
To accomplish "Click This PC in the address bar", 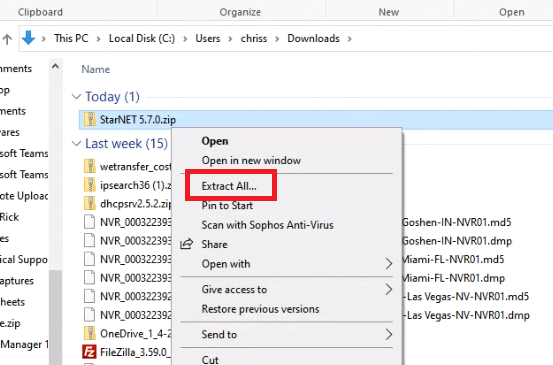I will point(71,38).
